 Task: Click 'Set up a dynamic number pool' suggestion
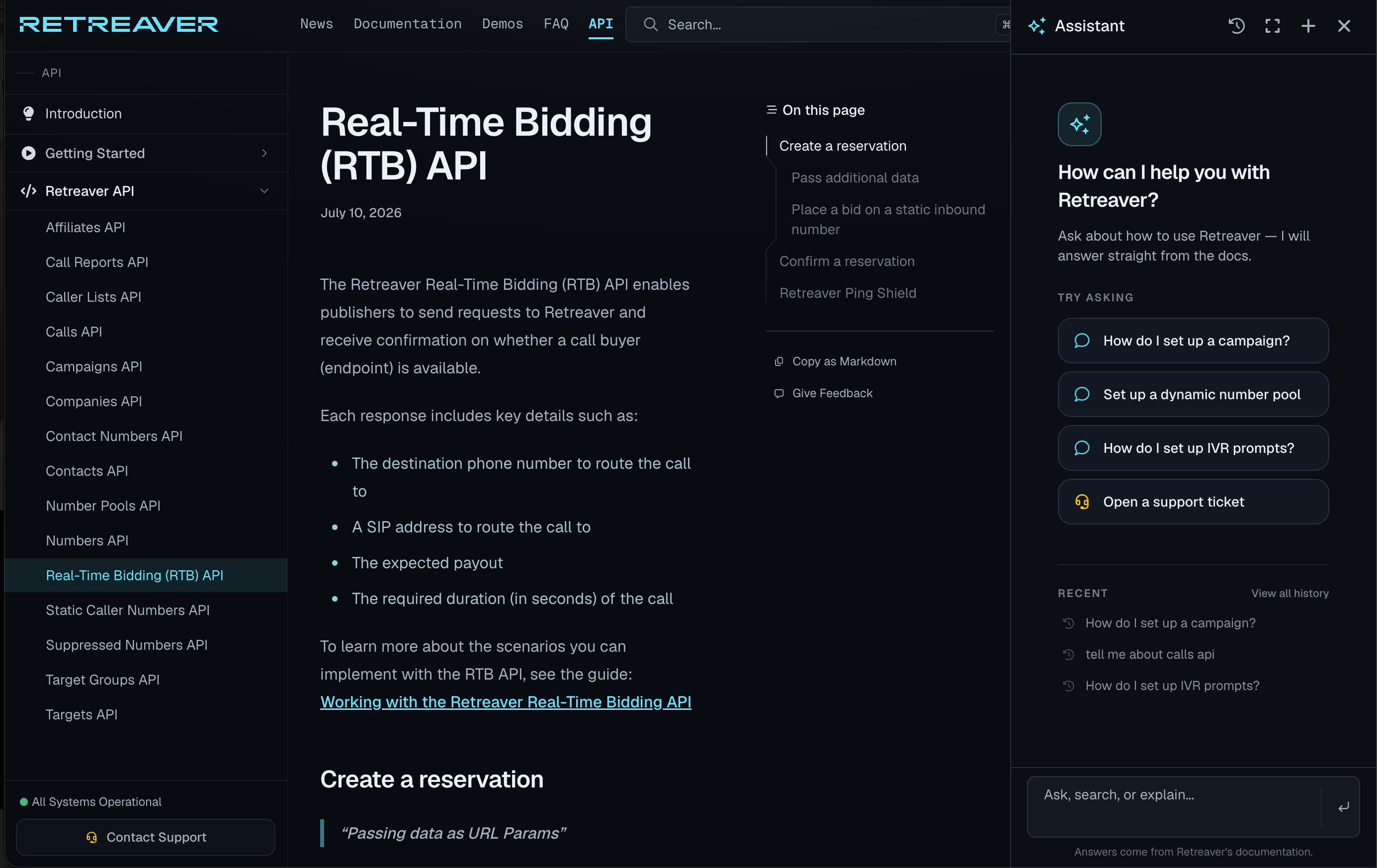[x=1193, y=395]
